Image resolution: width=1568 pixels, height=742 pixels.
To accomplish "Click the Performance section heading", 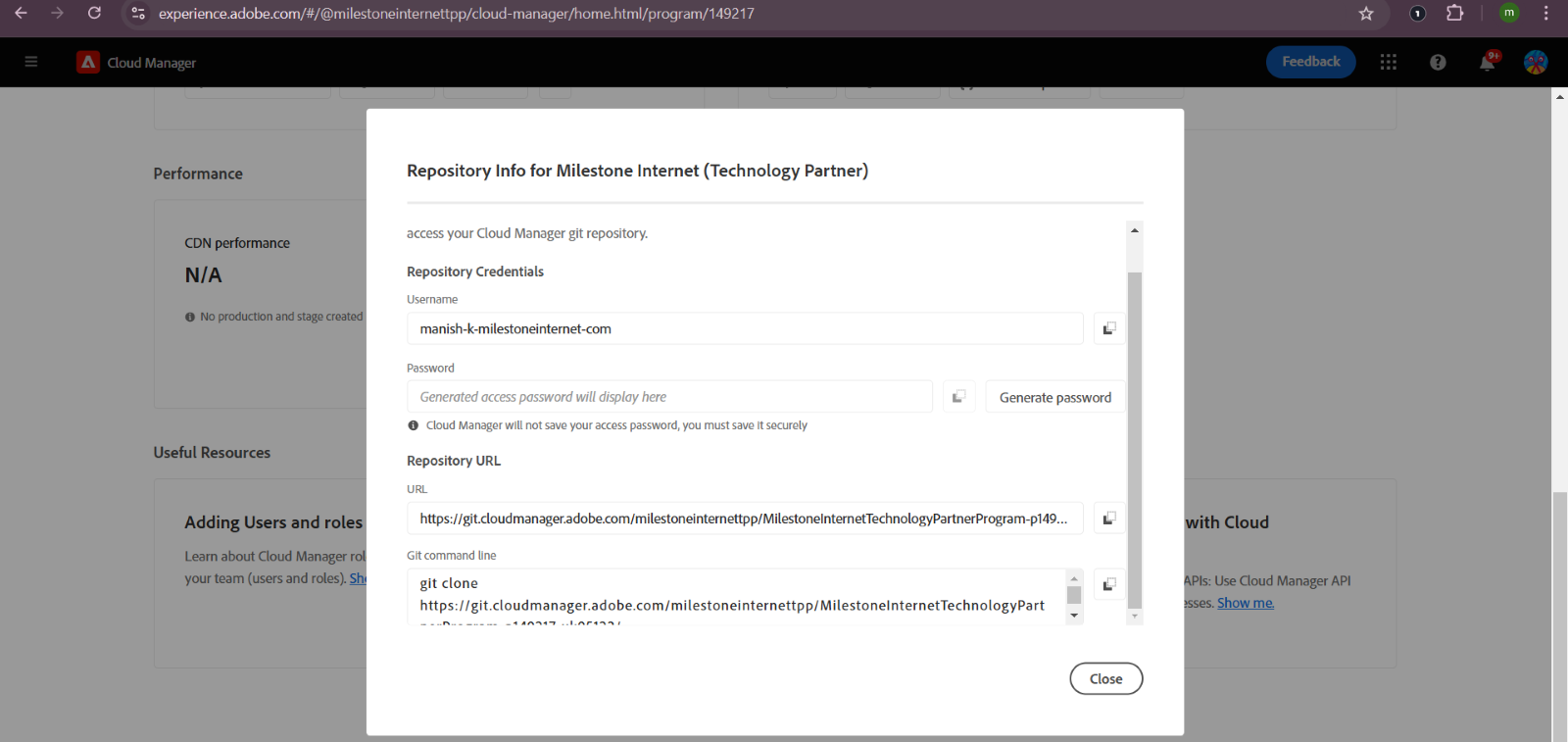I will click(x=198, y=173).
